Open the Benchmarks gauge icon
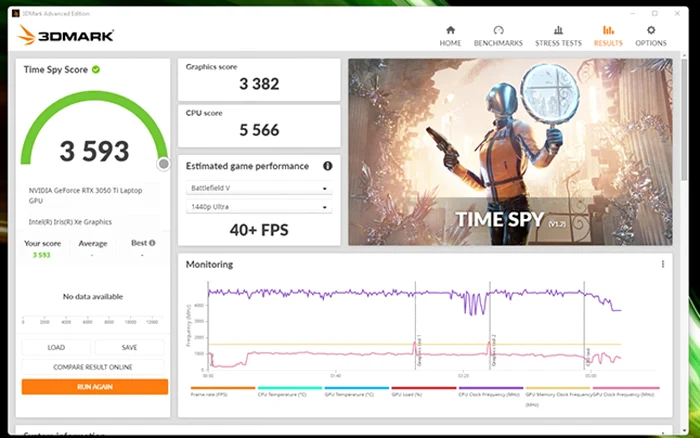Viewport: 700px width, 438px height. (498, 30)
